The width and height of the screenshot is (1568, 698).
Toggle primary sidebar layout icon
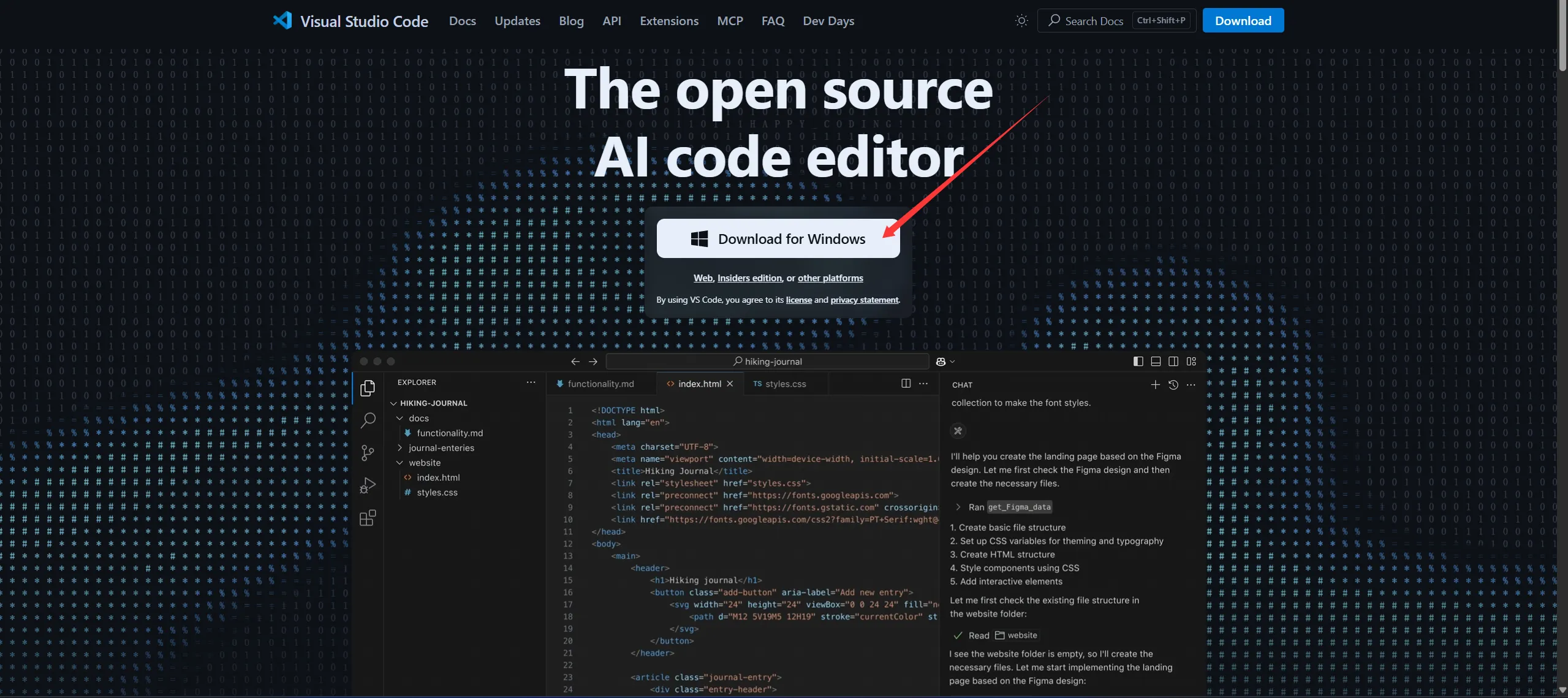tap(1138, 362)
